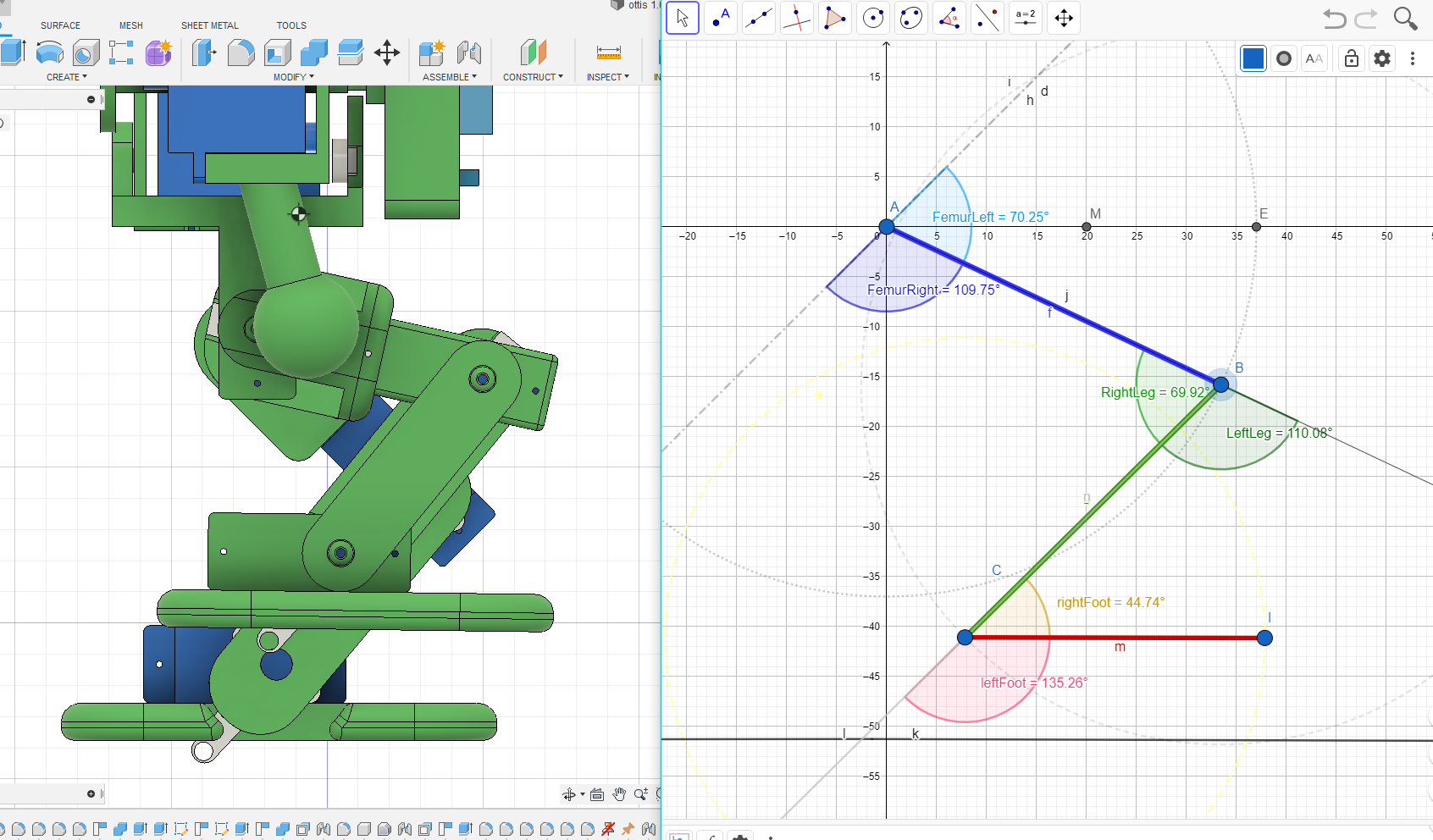Toggle the AA label style option

click(x=1314, y=58)
